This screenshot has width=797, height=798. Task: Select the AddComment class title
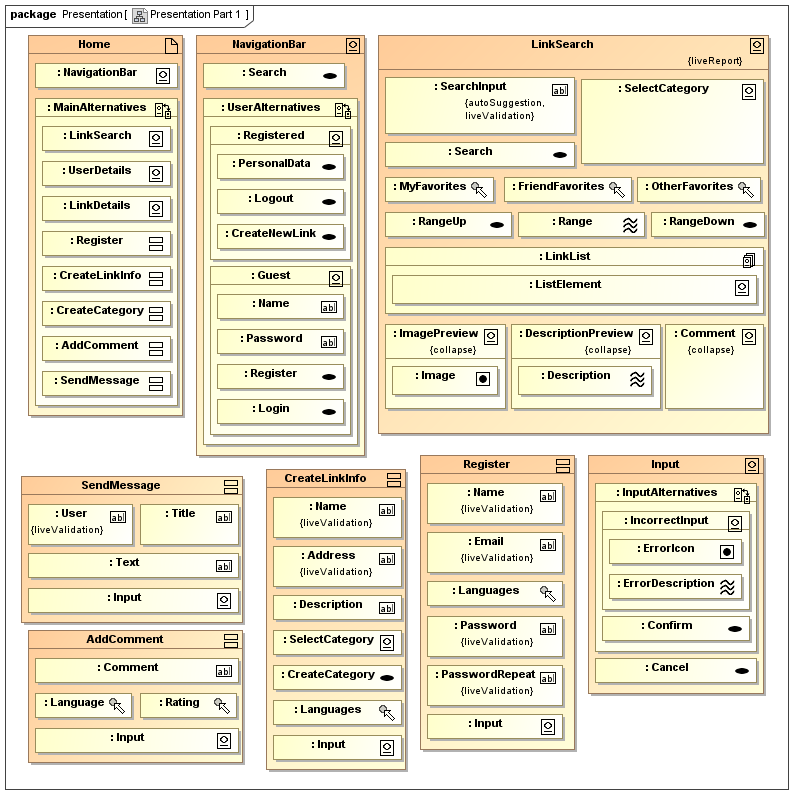click(x=125, y=639)
